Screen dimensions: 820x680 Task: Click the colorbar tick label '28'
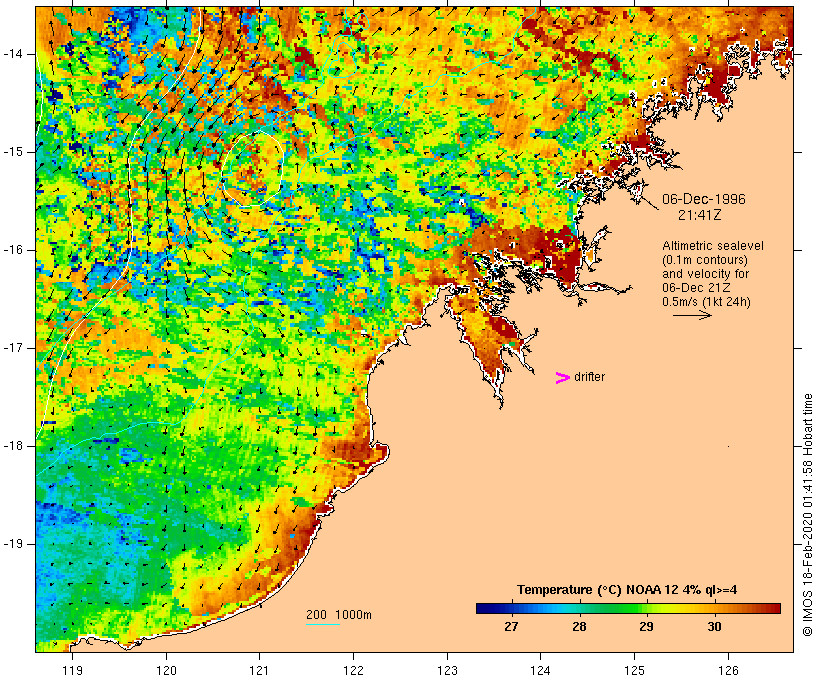tap(579, 626)
